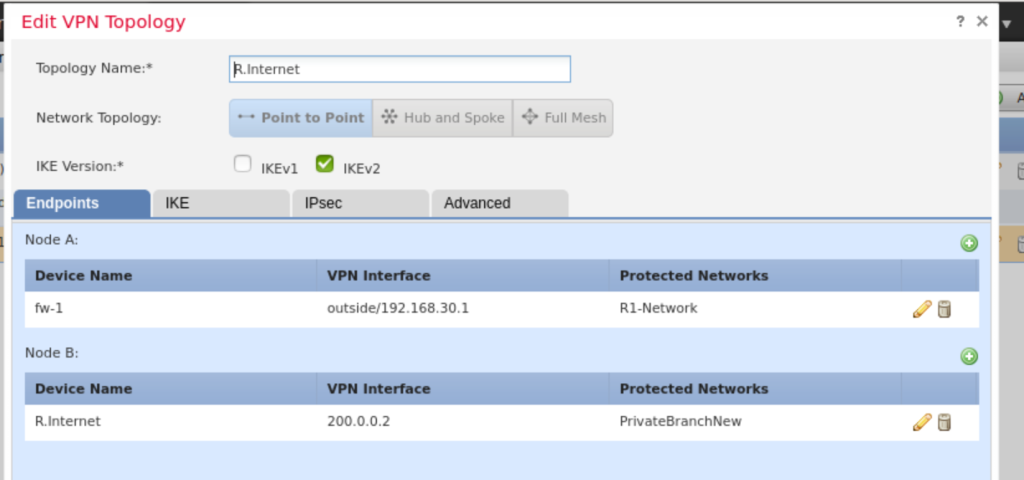Close the Edit VPN Topology dialog
The width and height of the screenshot is (1024, 480).
[x=982, y=21]
